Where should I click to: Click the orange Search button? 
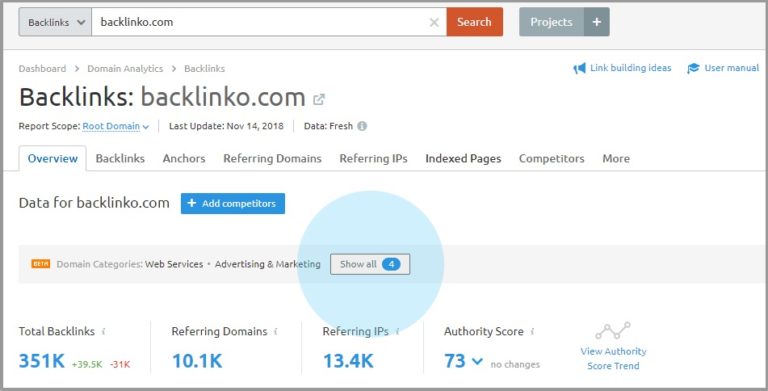click(474, 22)
